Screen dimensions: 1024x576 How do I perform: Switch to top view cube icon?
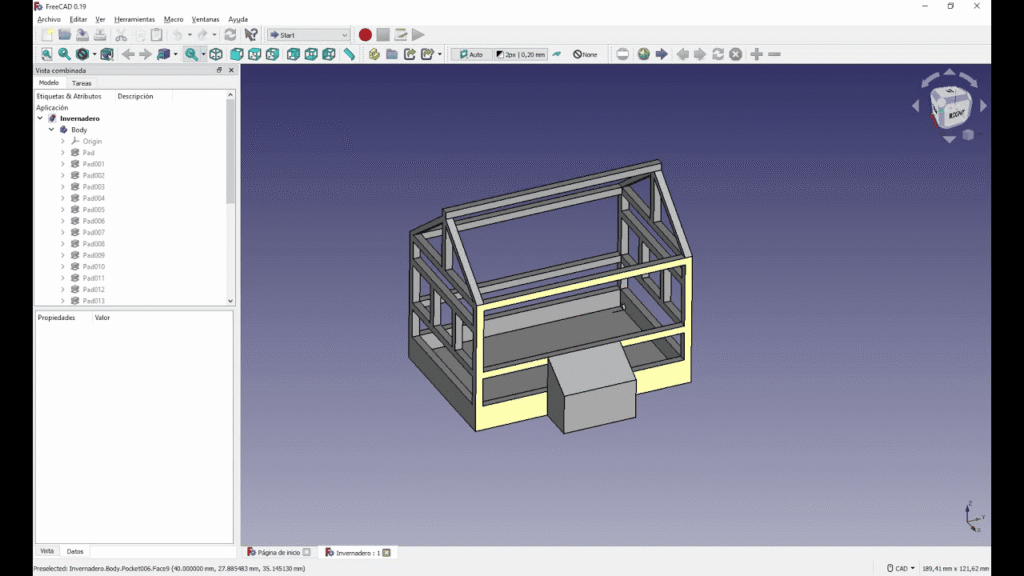254,54
